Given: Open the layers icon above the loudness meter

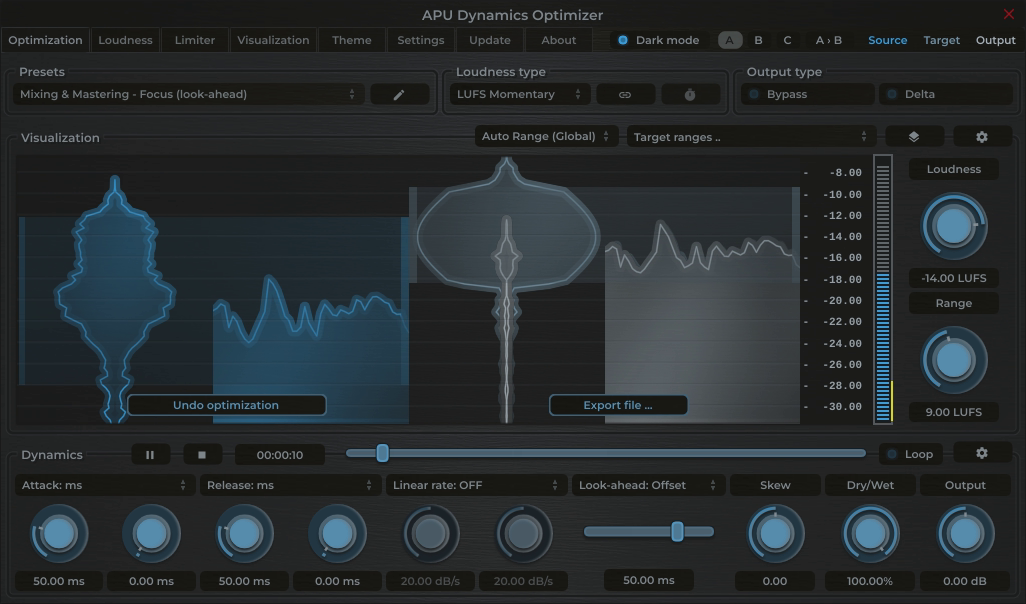Looking at the screenshot, I should click(x=914, y=136).
